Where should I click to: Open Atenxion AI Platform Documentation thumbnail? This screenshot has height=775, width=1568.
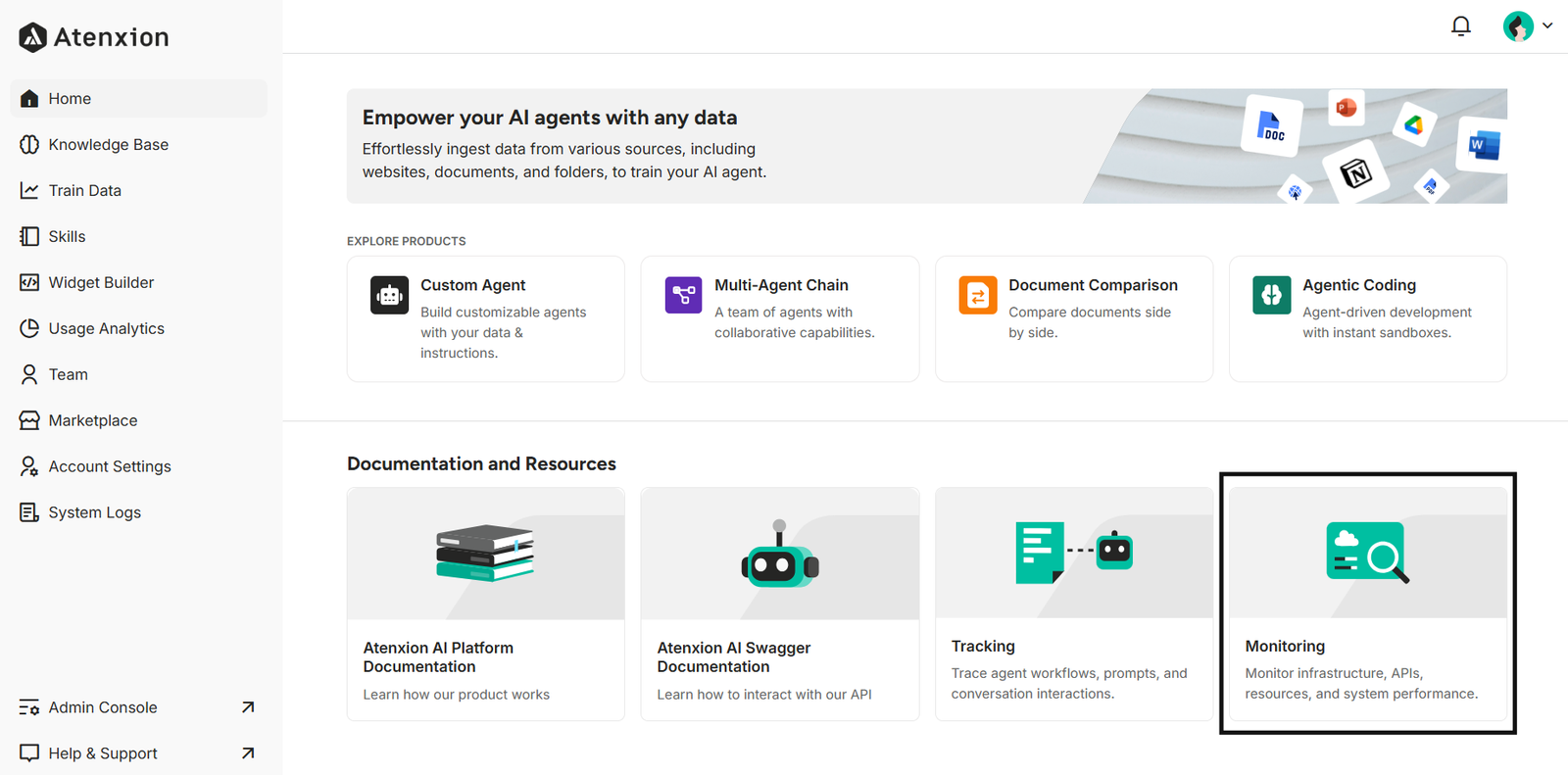486,554
